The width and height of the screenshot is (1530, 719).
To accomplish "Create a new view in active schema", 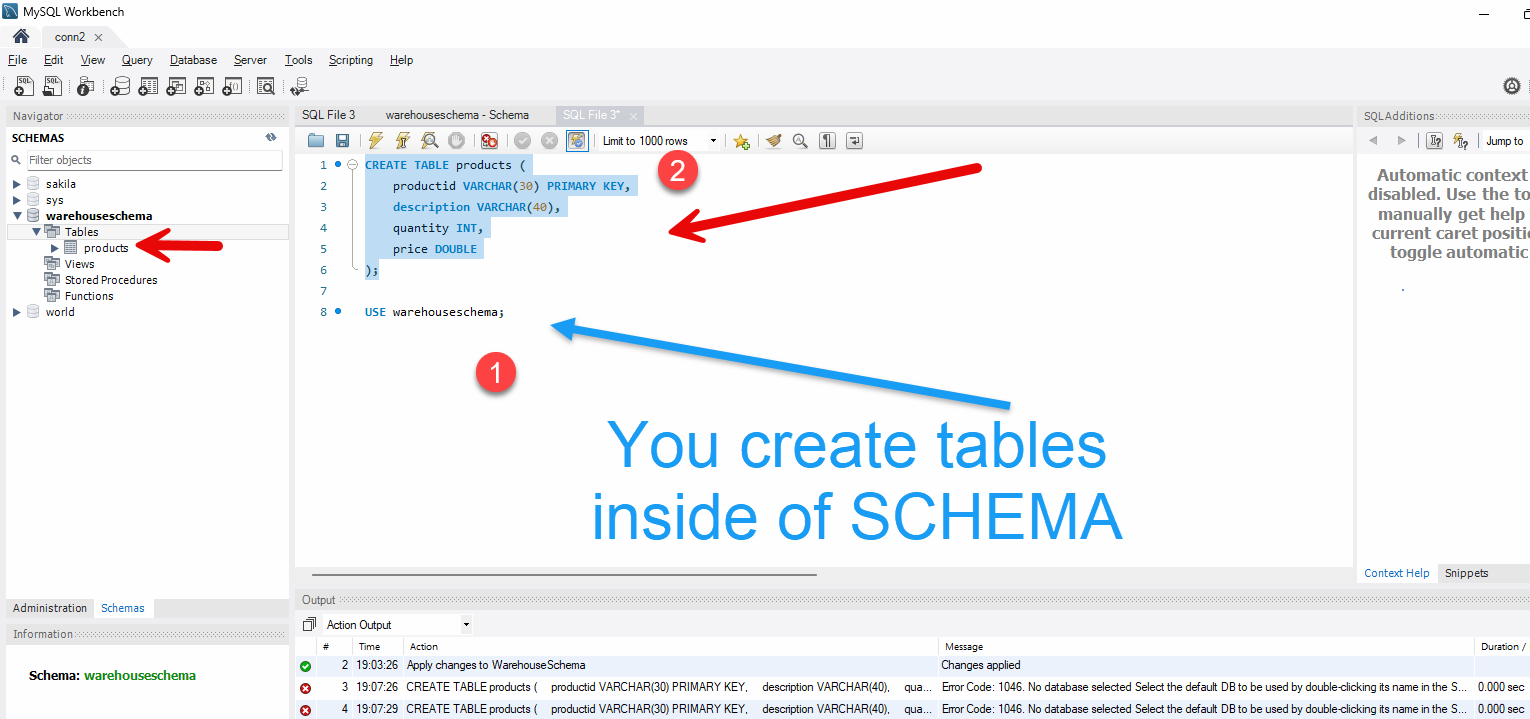I will coord(177,86).
